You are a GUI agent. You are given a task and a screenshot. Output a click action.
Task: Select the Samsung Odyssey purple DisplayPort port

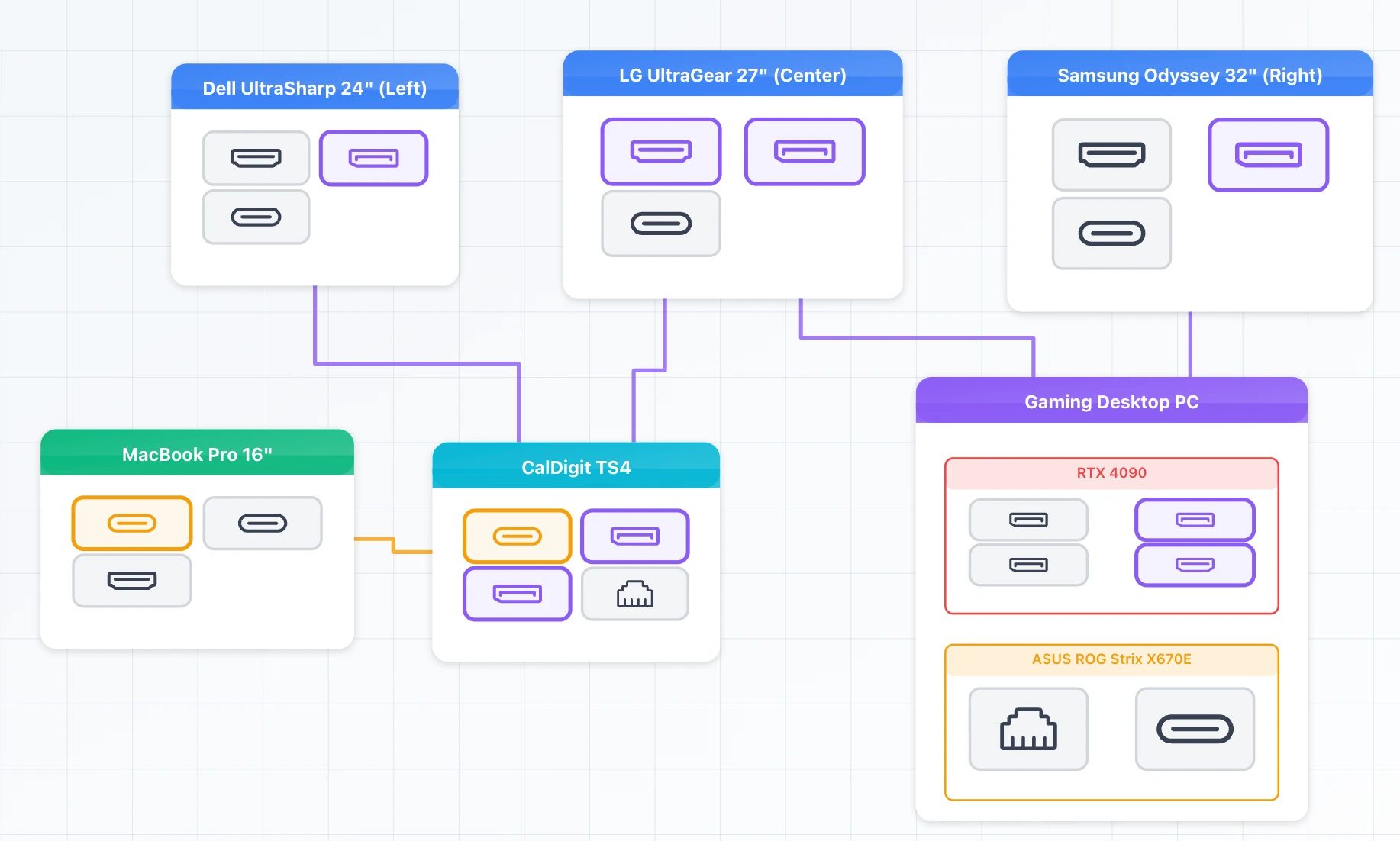click(1269, 155)
